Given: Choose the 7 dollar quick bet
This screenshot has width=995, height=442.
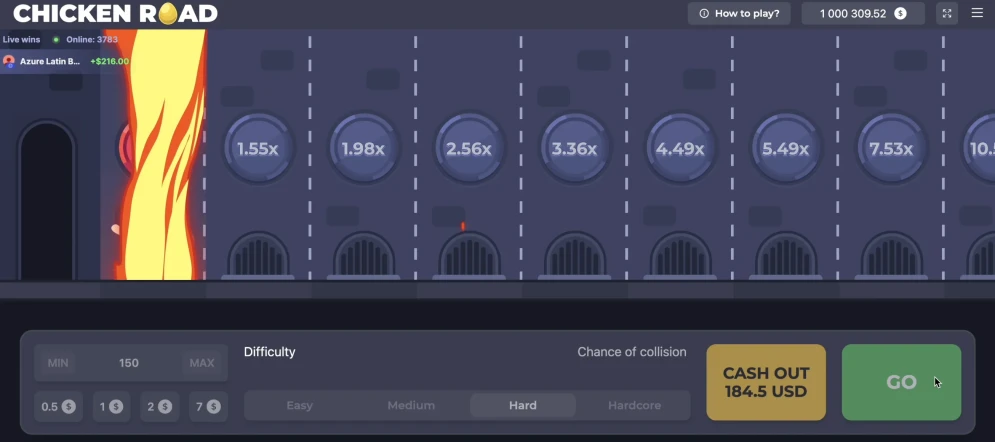Looking at the screenshot, I should pyautogui.click(x=208, y=406).
